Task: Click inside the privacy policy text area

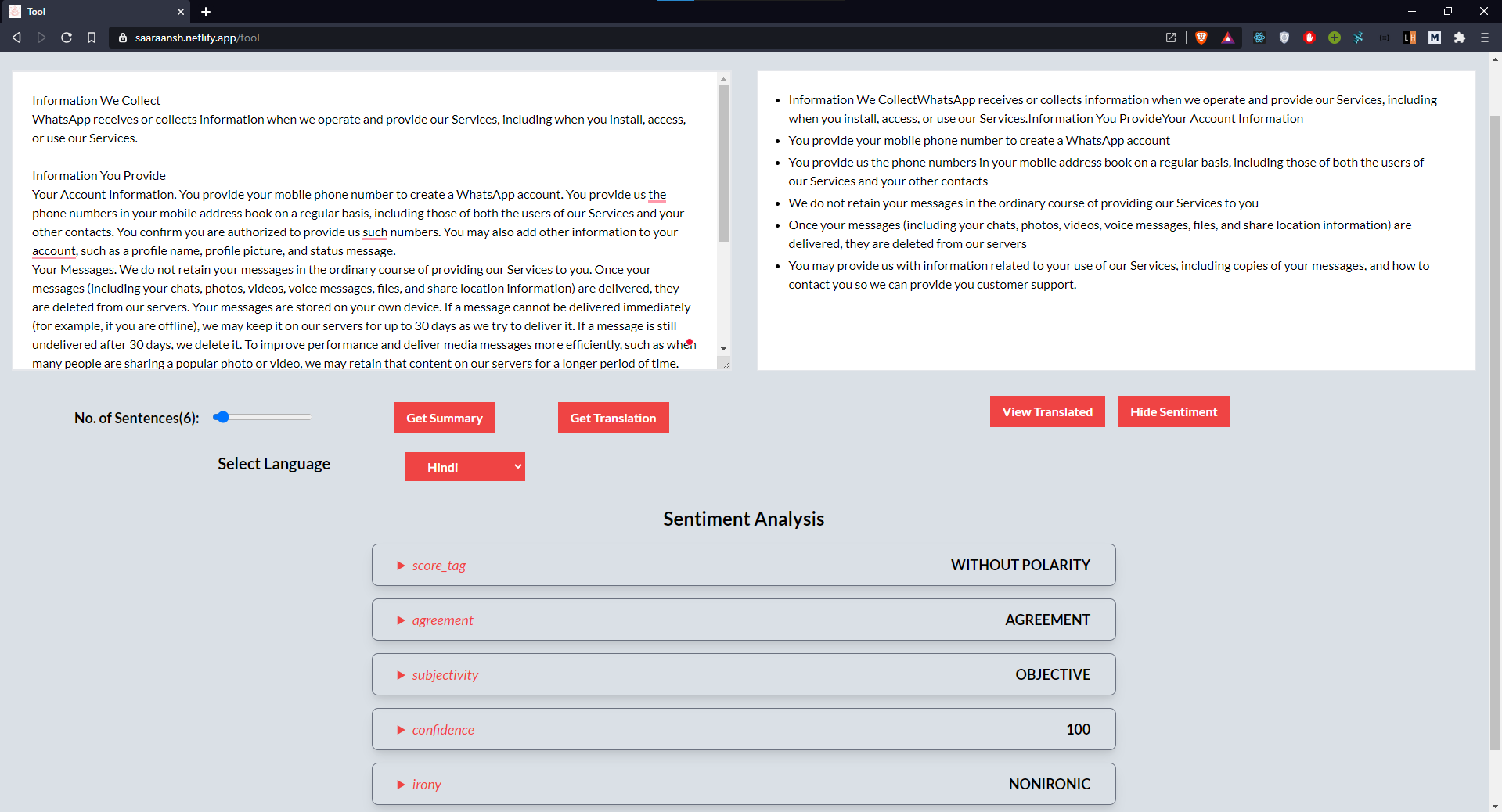Action: 366,221
